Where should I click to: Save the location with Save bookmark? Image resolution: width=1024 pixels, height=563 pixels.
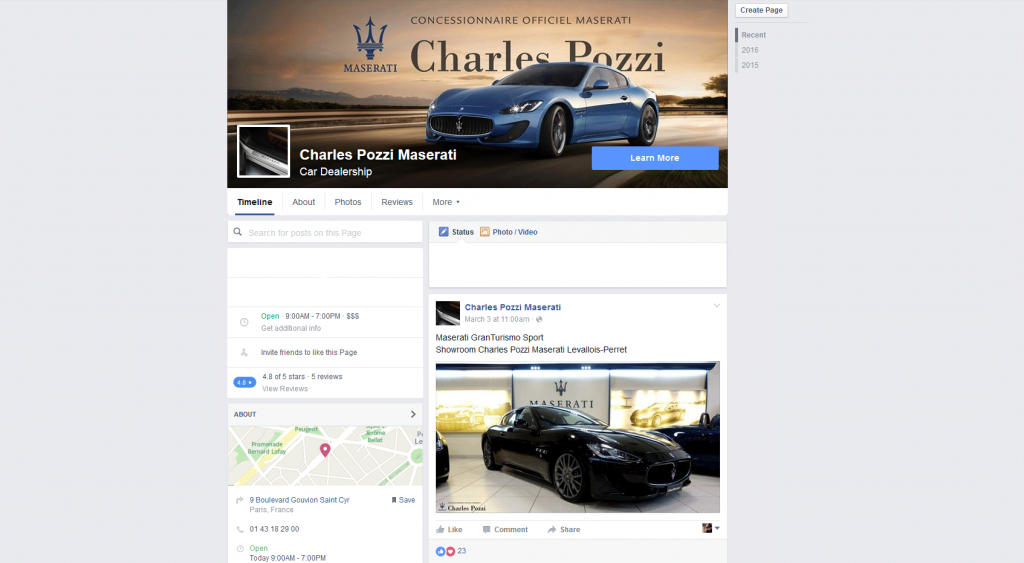click(404, 500)
